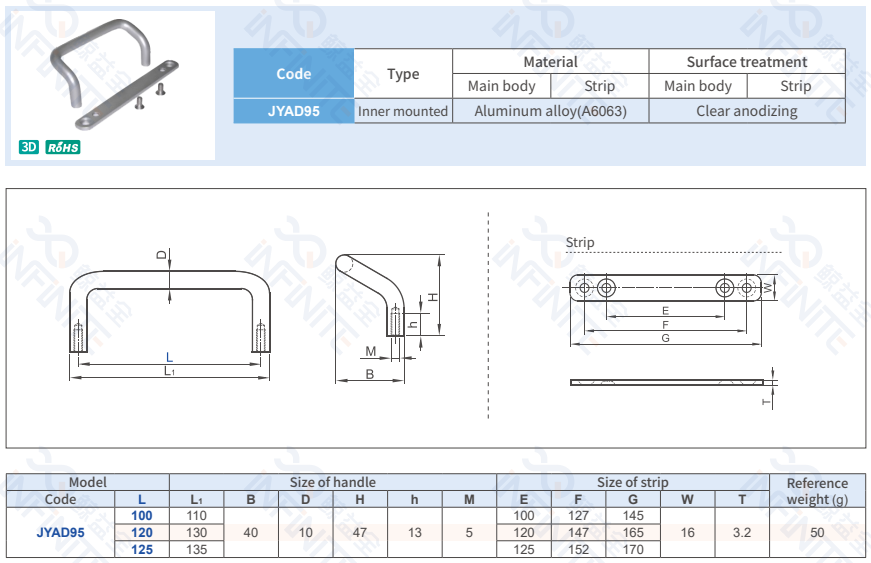Image resolution: width=871 pixels, height=563 pixels.
Task: Click the 'Size of strip' column header
Action: coord(632,482)
